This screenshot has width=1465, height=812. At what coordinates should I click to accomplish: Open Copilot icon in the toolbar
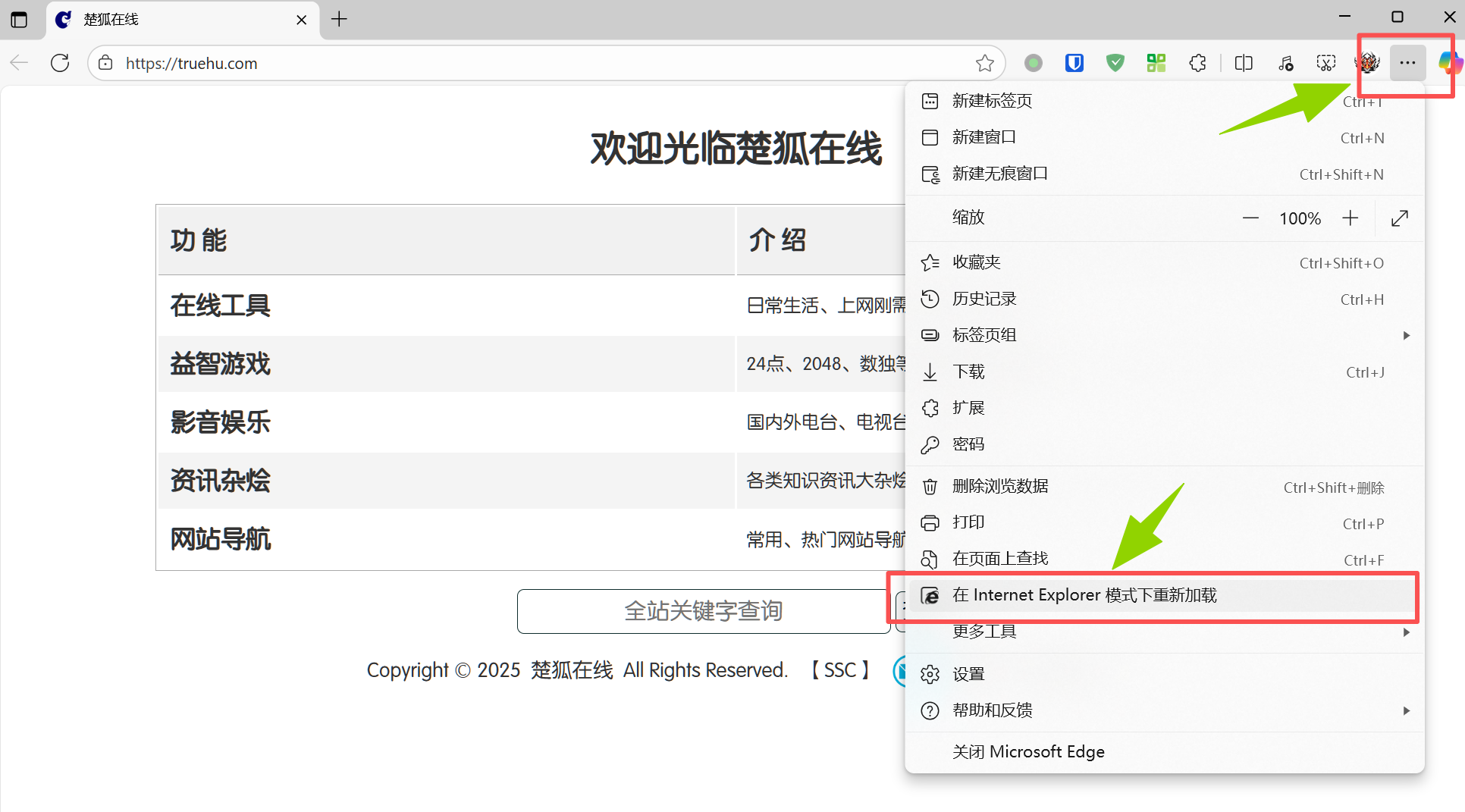[1449, 63]
